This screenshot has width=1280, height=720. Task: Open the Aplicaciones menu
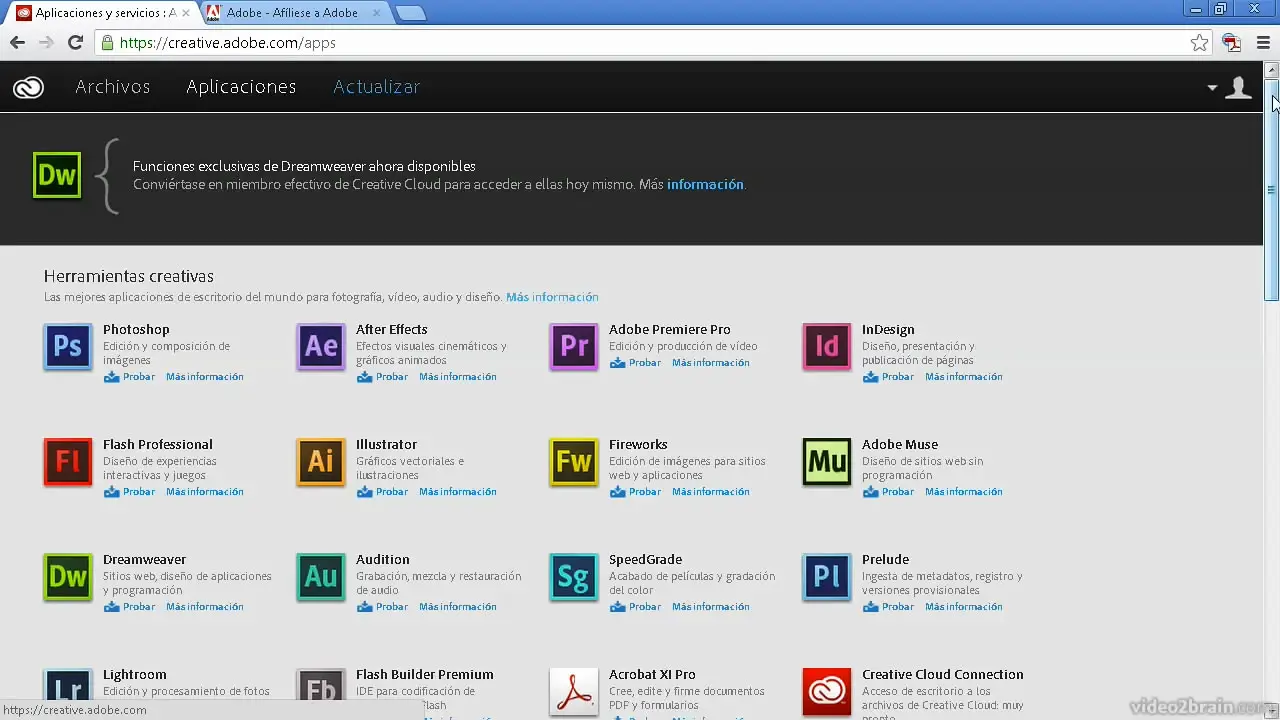[x=241, y=87]
